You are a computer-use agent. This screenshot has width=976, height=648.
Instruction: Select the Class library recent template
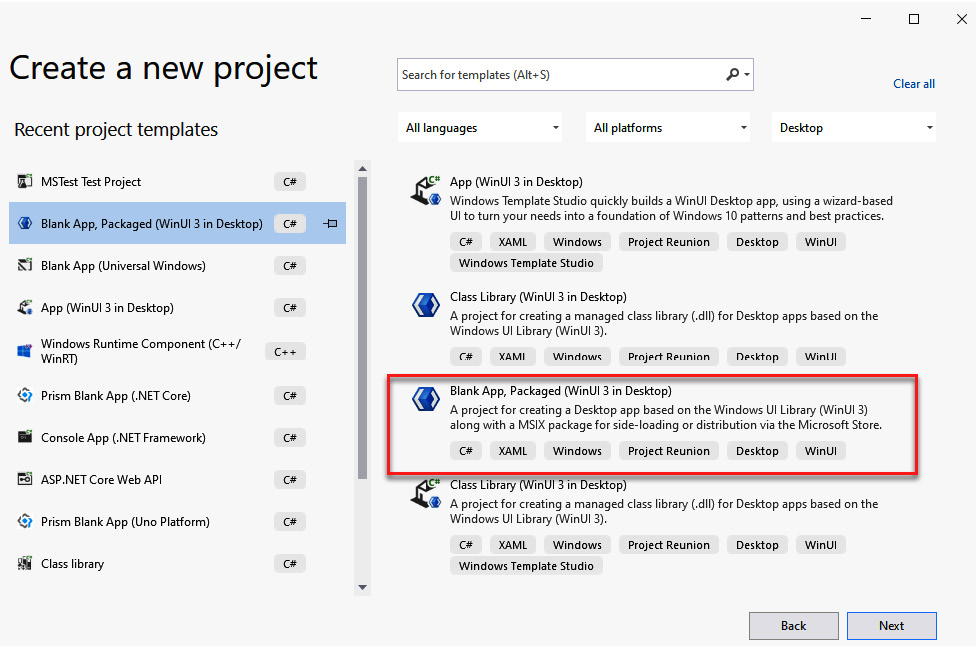(x=177, y=564)
